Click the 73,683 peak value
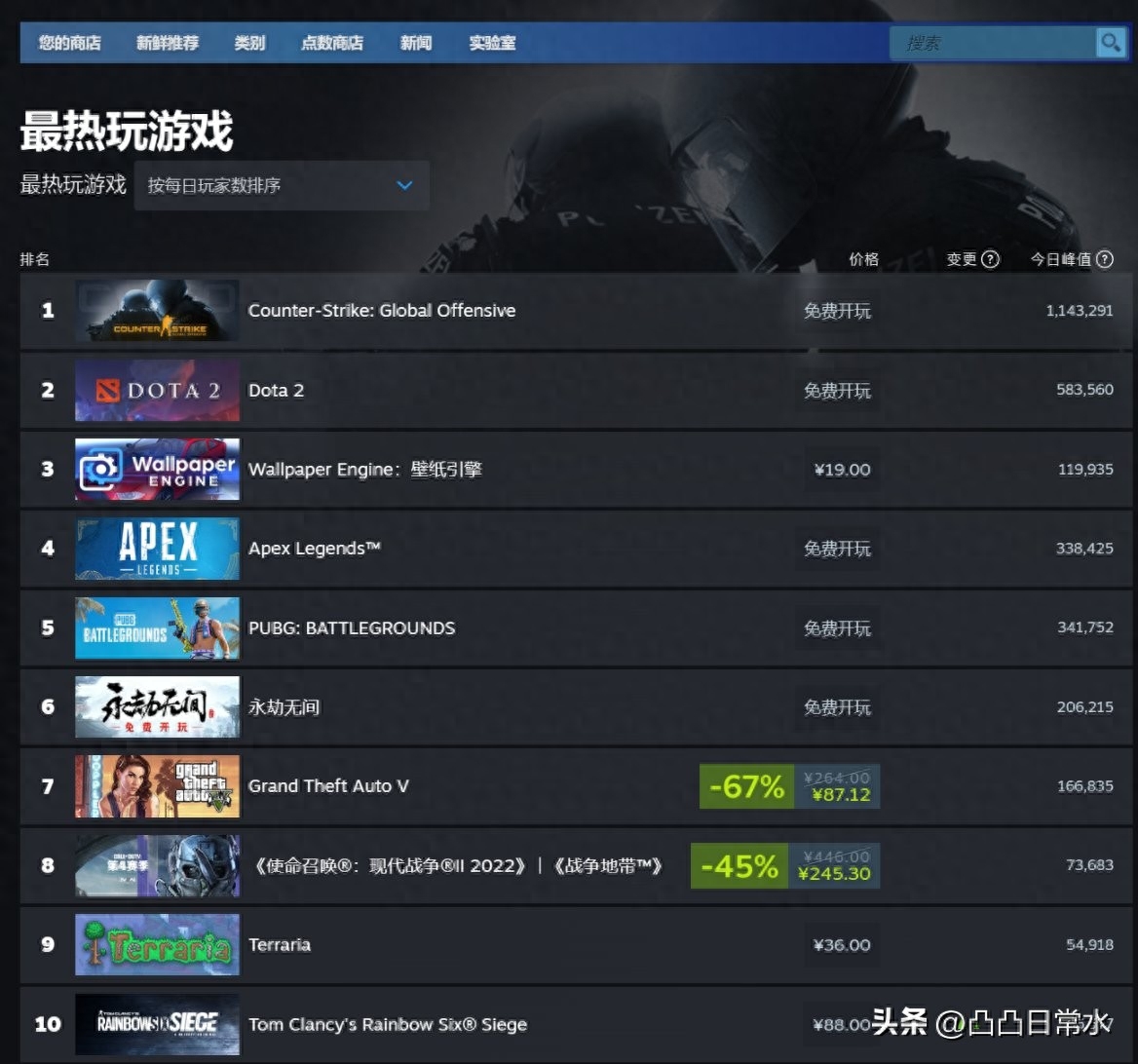1138x1064 pixels. click(1089, 865)
